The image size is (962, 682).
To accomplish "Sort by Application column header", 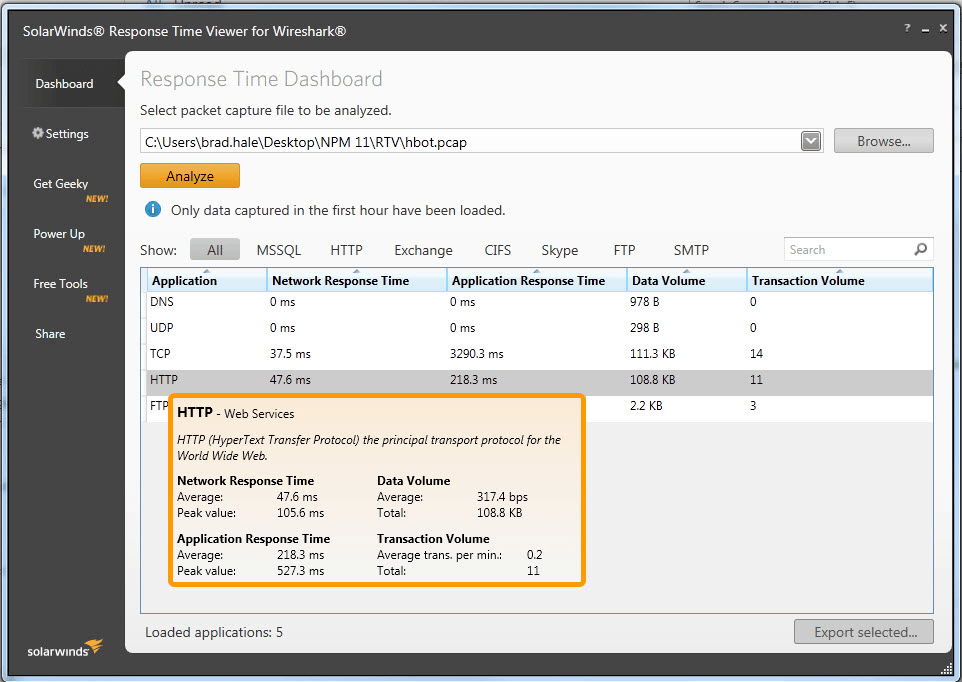I will 207,280.
